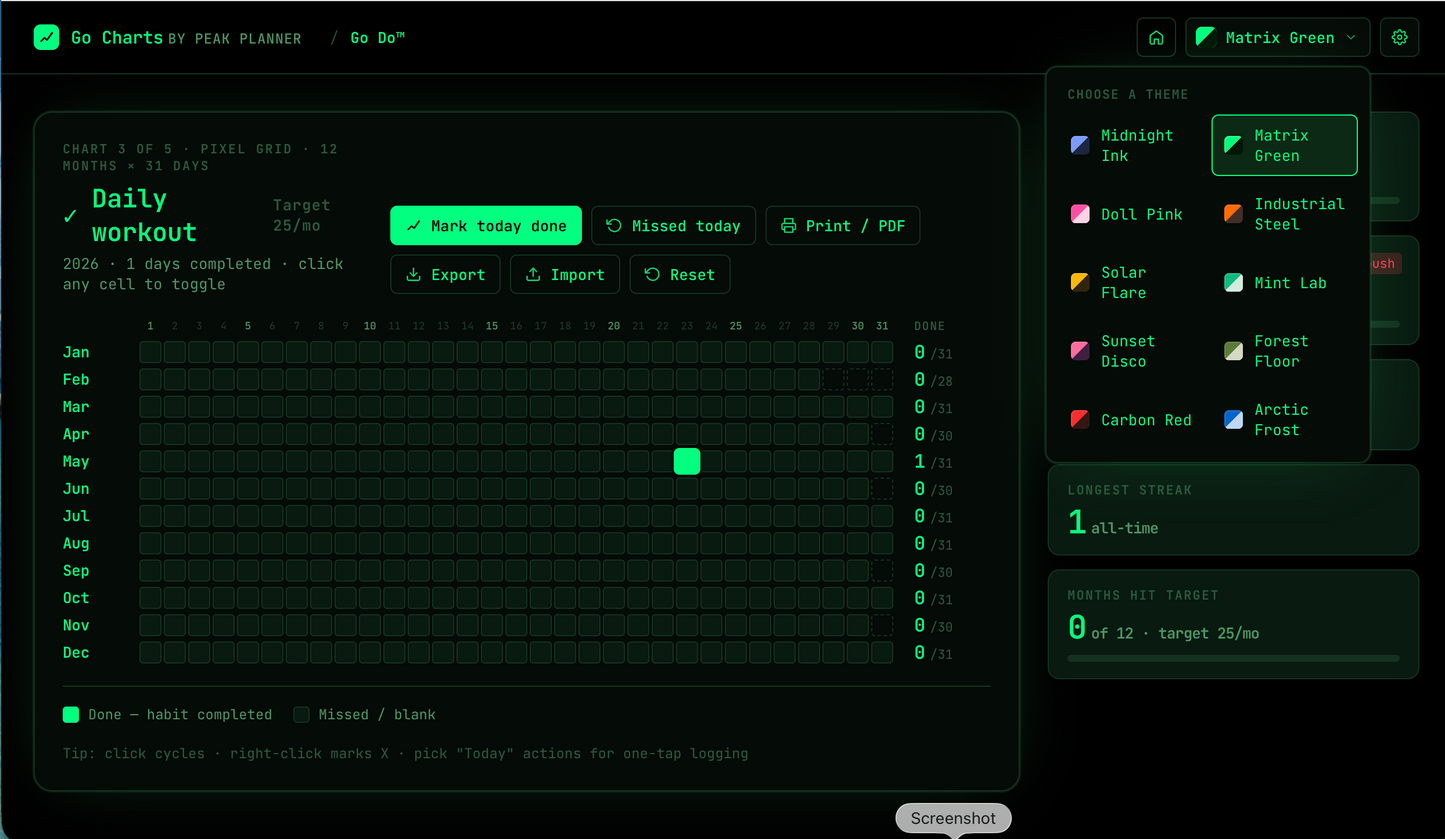
Task: Open the home icon button
Action: 1156,38
